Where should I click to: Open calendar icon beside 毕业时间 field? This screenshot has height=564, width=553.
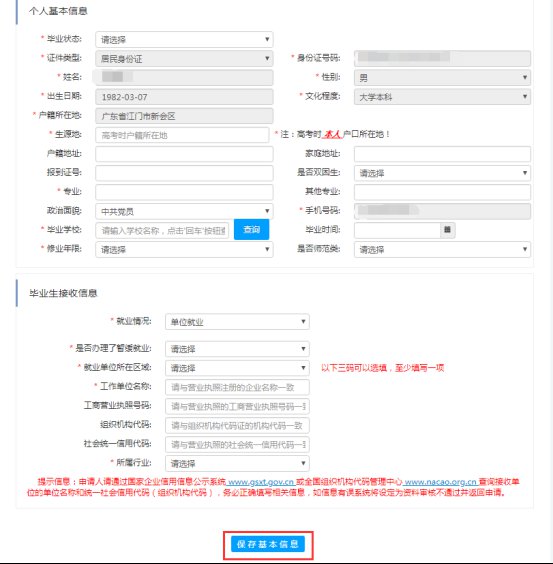(447, 230)
